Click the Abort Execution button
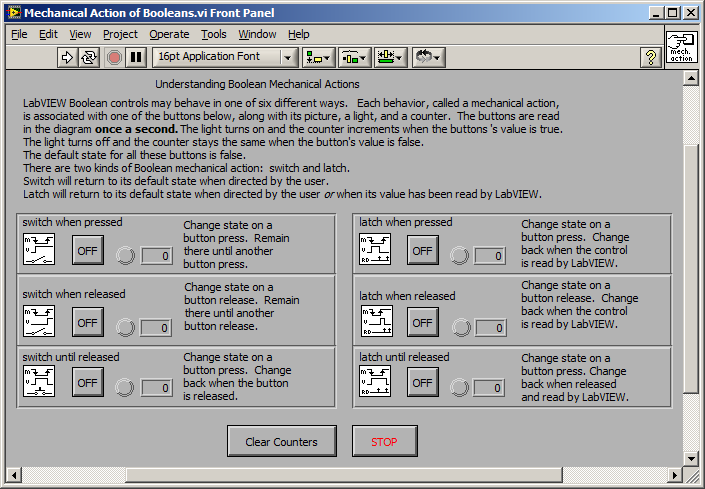Viewport: 705px width, 489px height. click(x=114, y=57)
